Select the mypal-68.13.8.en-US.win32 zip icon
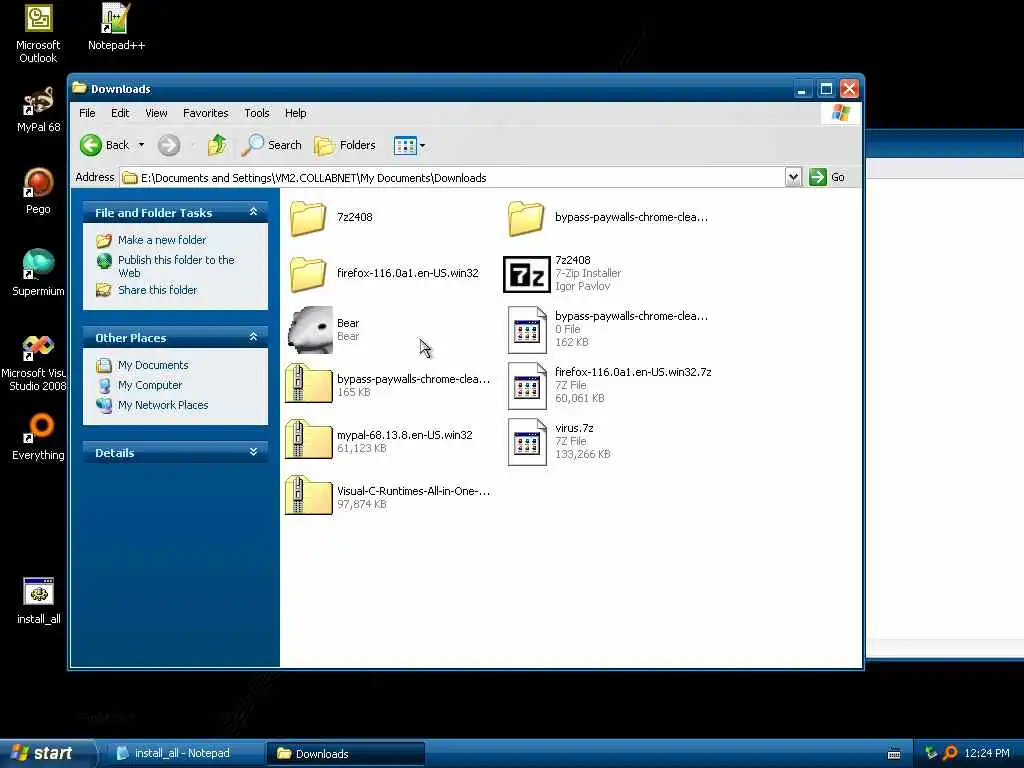This screenshot has height=768, width=1024. [x=308, y=441]
